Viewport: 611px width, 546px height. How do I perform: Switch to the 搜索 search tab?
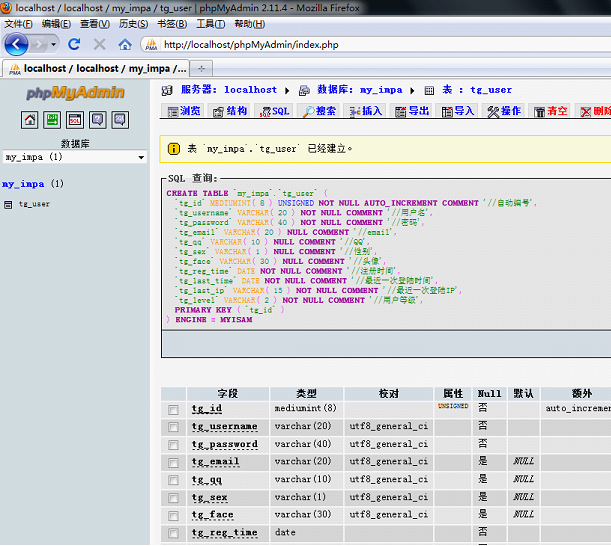click(319, 111)
